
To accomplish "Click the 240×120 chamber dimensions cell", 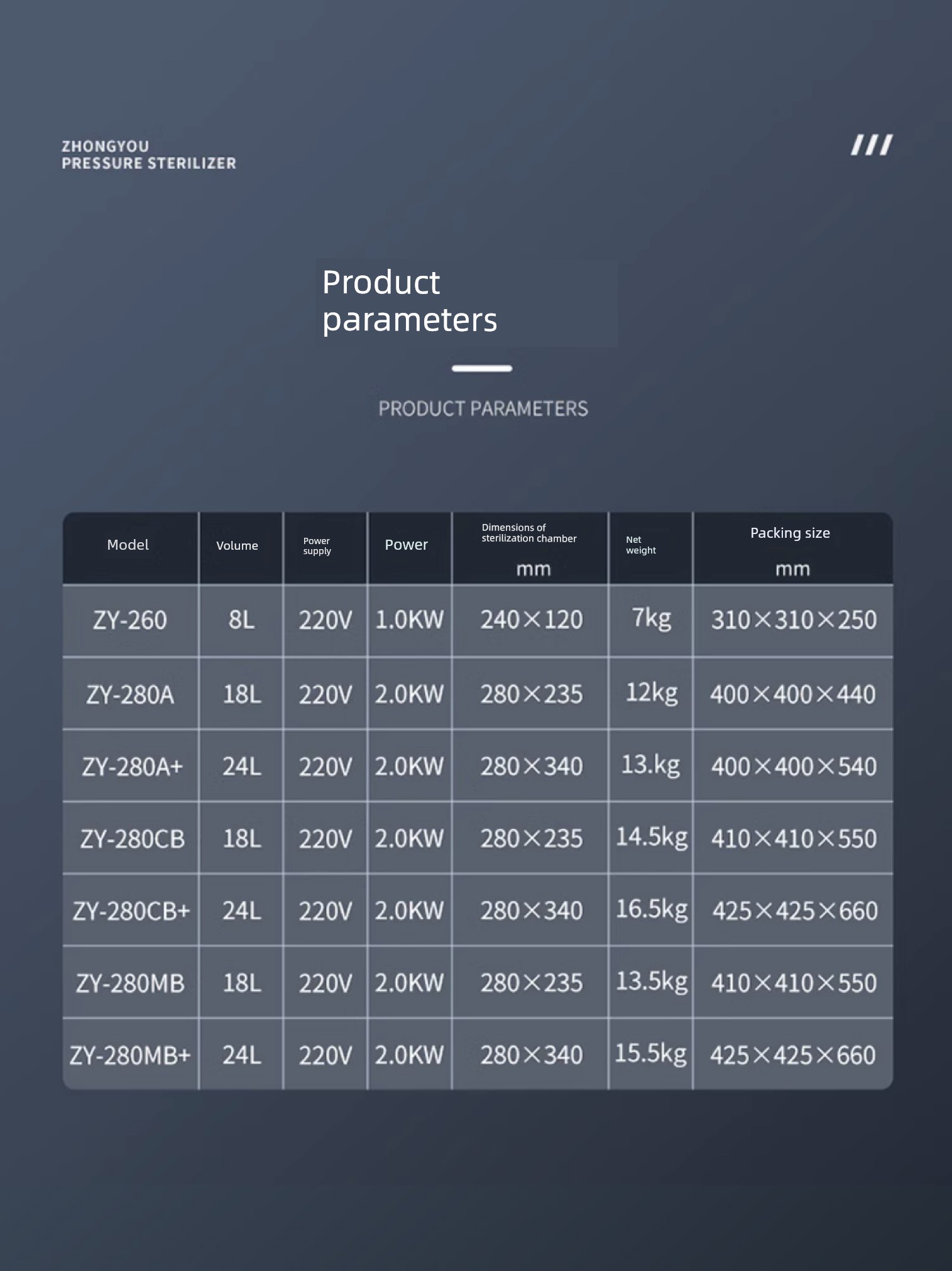I will coord(531,620).
